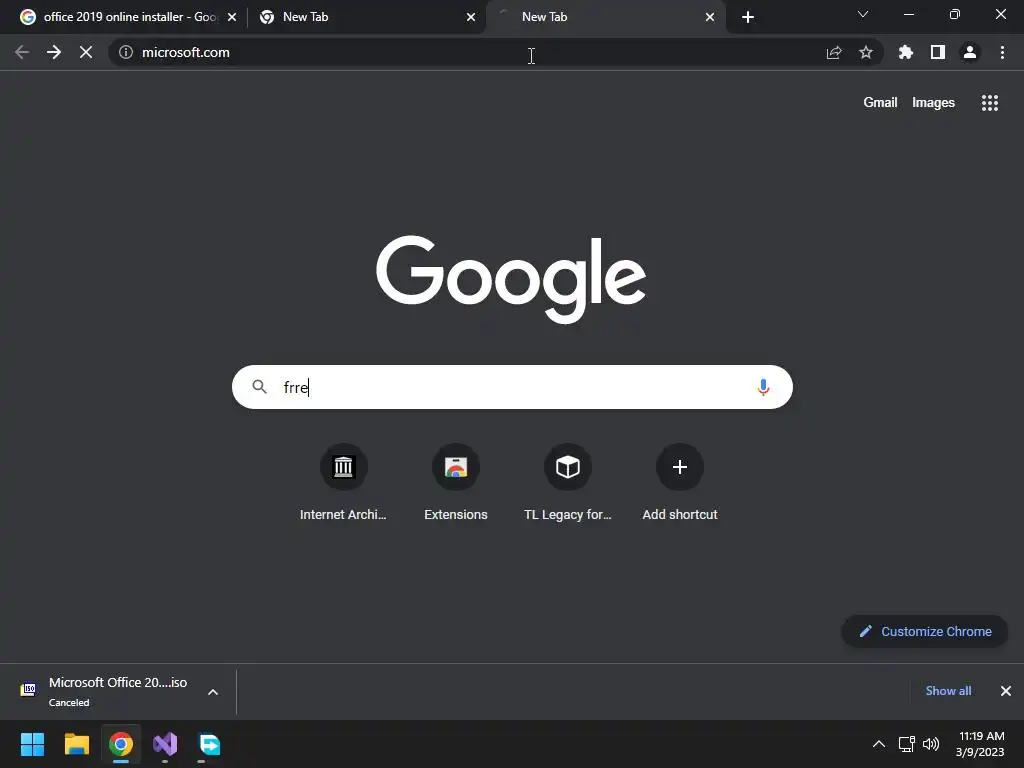The height and width of the screenshot is (768, 1024).
Task: Open the teal arrow app in the taskbar
Action: click(210, 744)
